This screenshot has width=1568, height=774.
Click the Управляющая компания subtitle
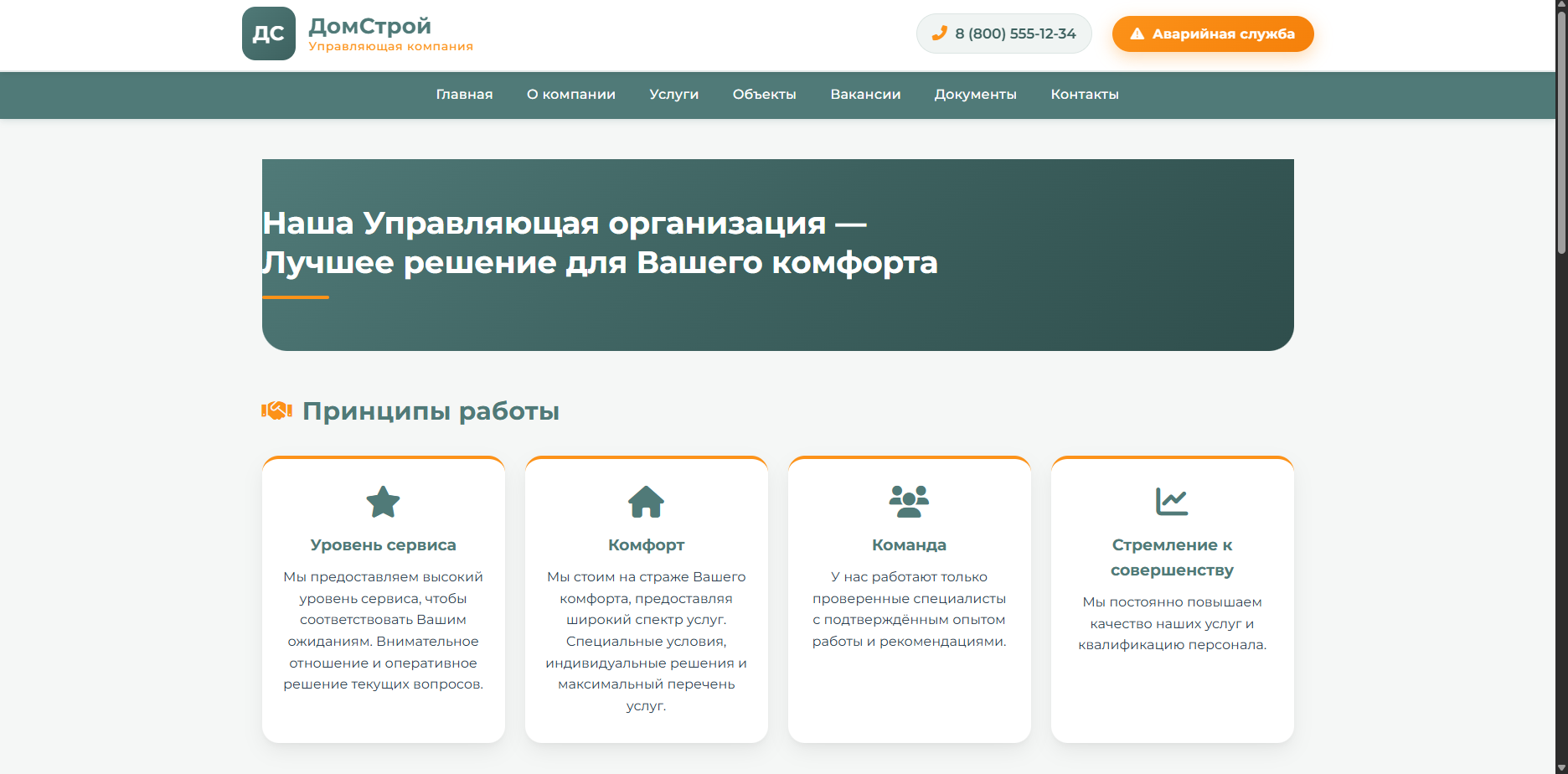point(391,47)
